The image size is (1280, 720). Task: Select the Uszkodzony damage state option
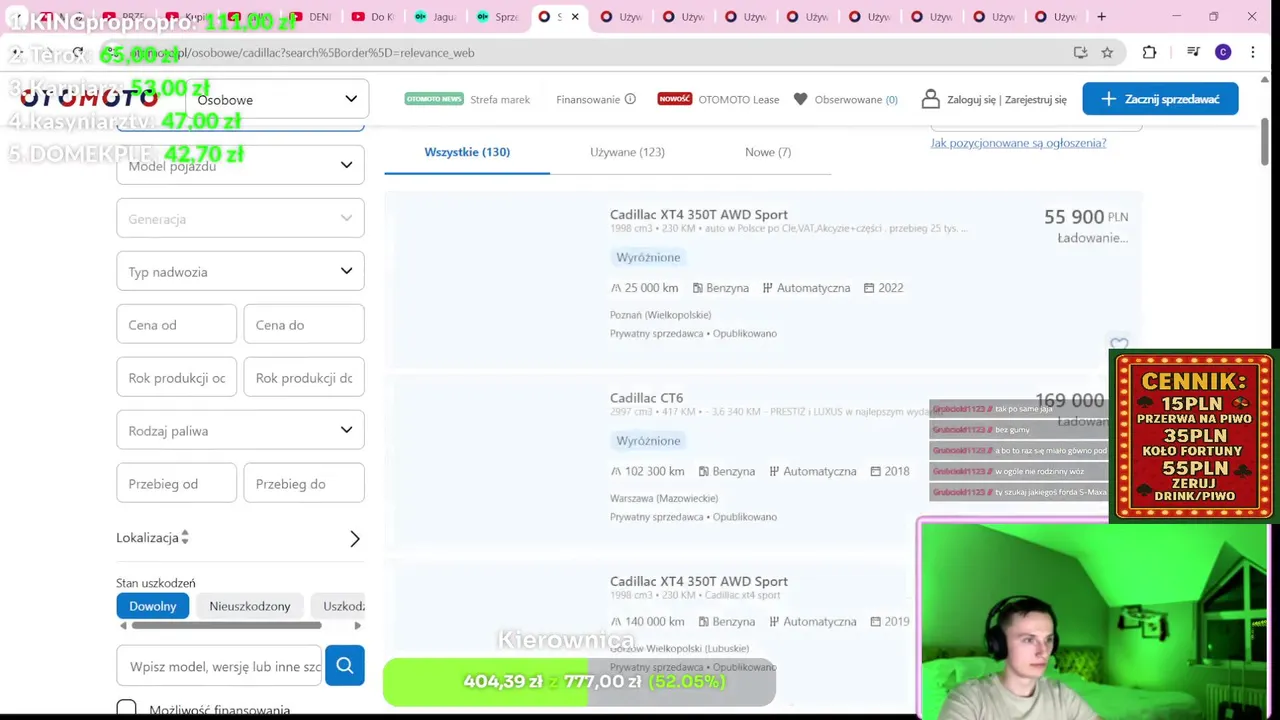[x=338, y=606]
